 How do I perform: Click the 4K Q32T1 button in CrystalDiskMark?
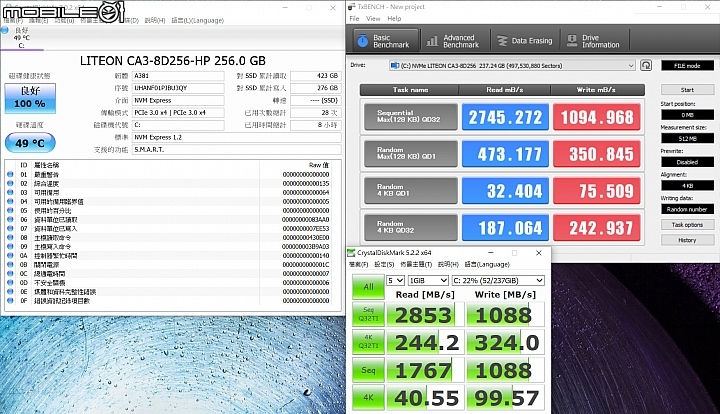pos(368,342)
